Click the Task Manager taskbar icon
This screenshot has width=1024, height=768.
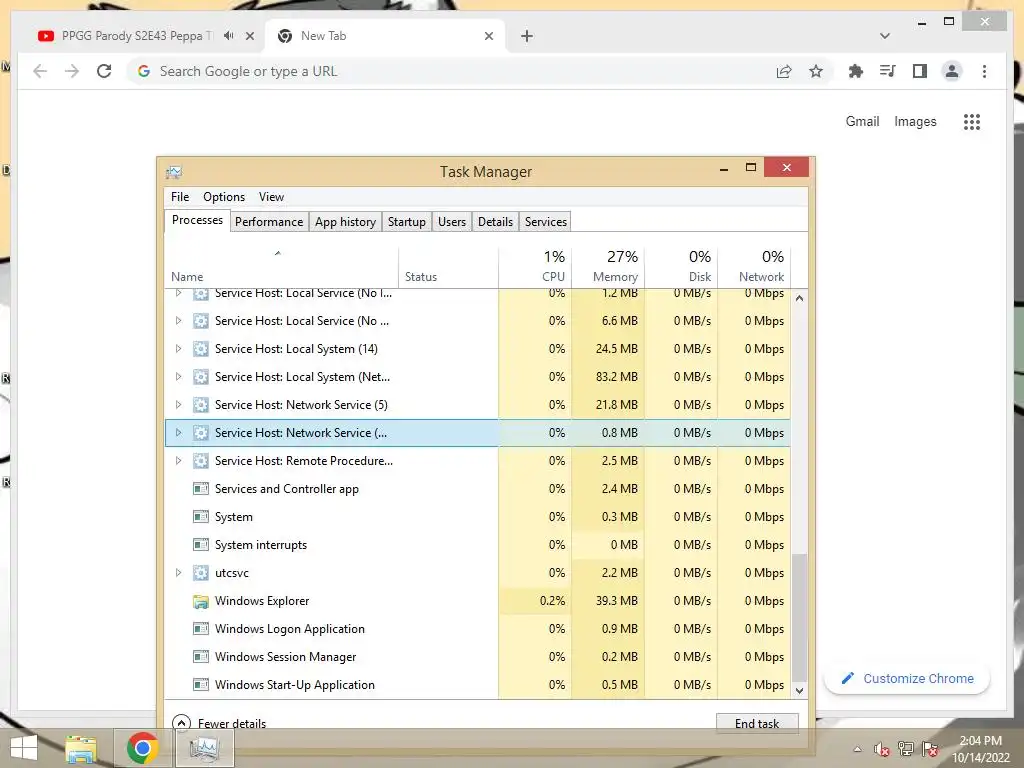tap(204, 748)
